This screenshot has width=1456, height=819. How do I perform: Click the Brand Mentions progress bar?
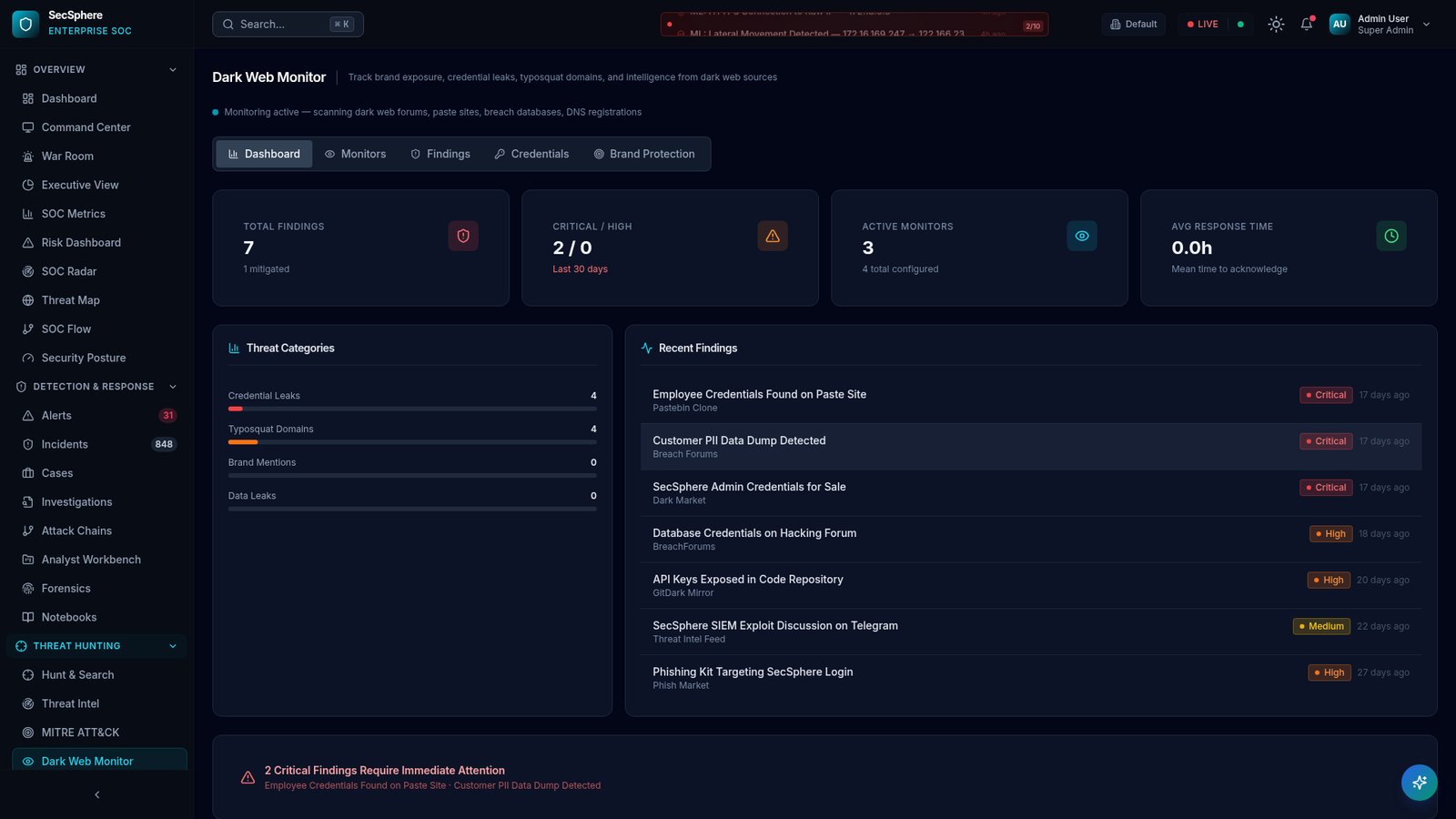point(412,476)
